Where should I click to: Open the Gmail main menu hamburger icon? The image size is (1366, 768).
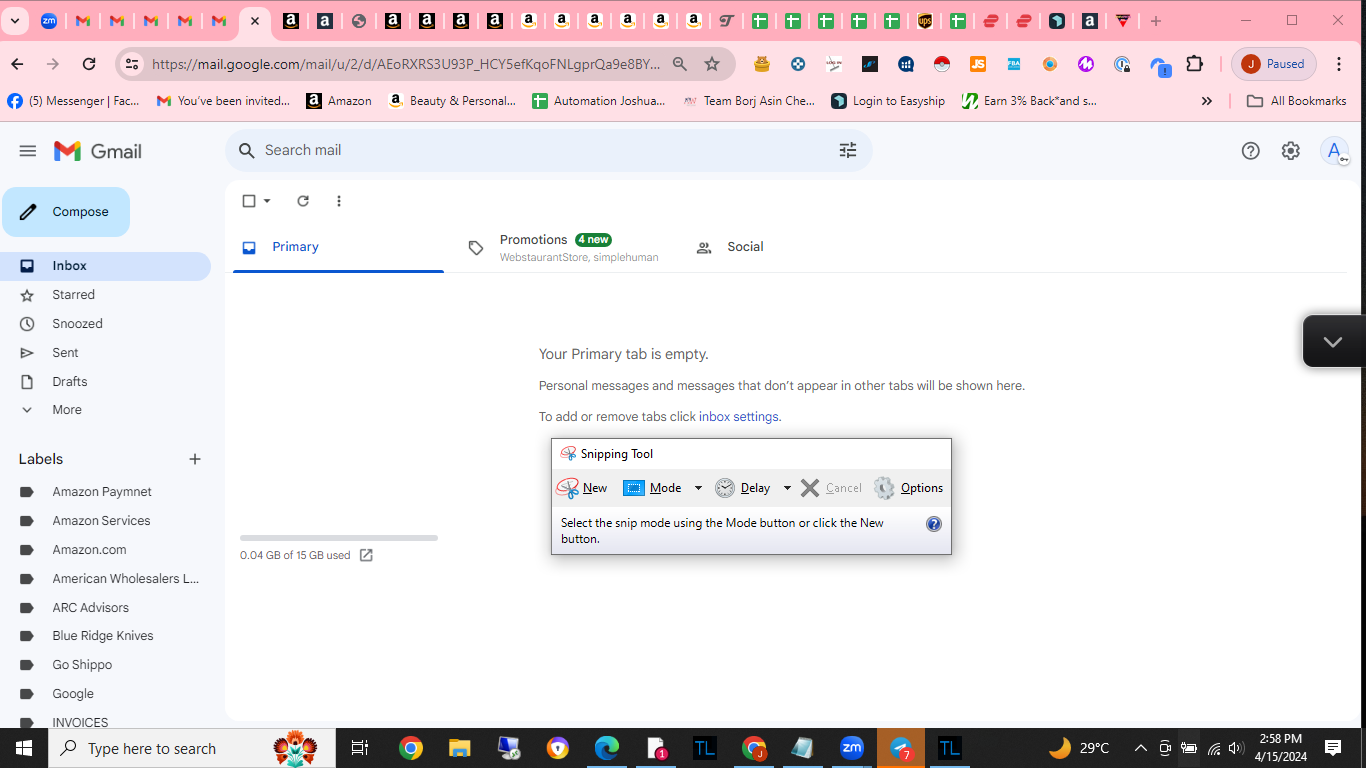click(x=28, y=151)
